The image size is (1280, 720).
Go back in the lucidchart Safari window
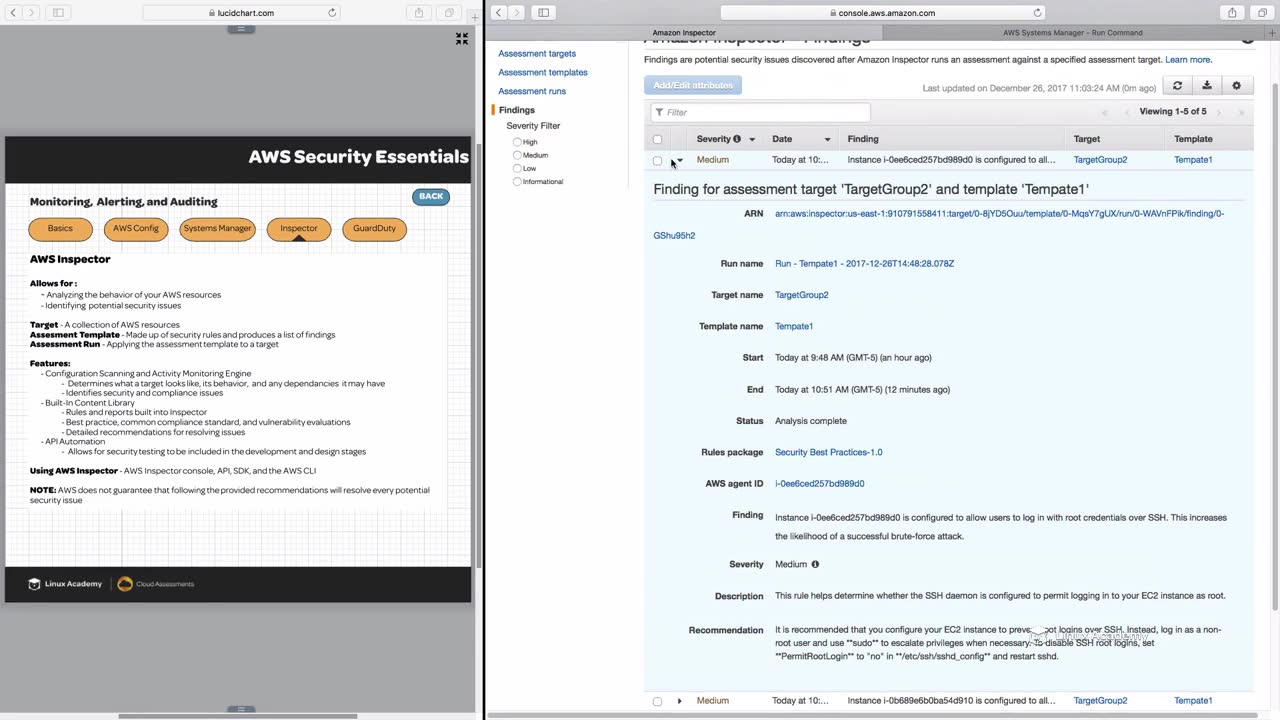tap(11, 12)
